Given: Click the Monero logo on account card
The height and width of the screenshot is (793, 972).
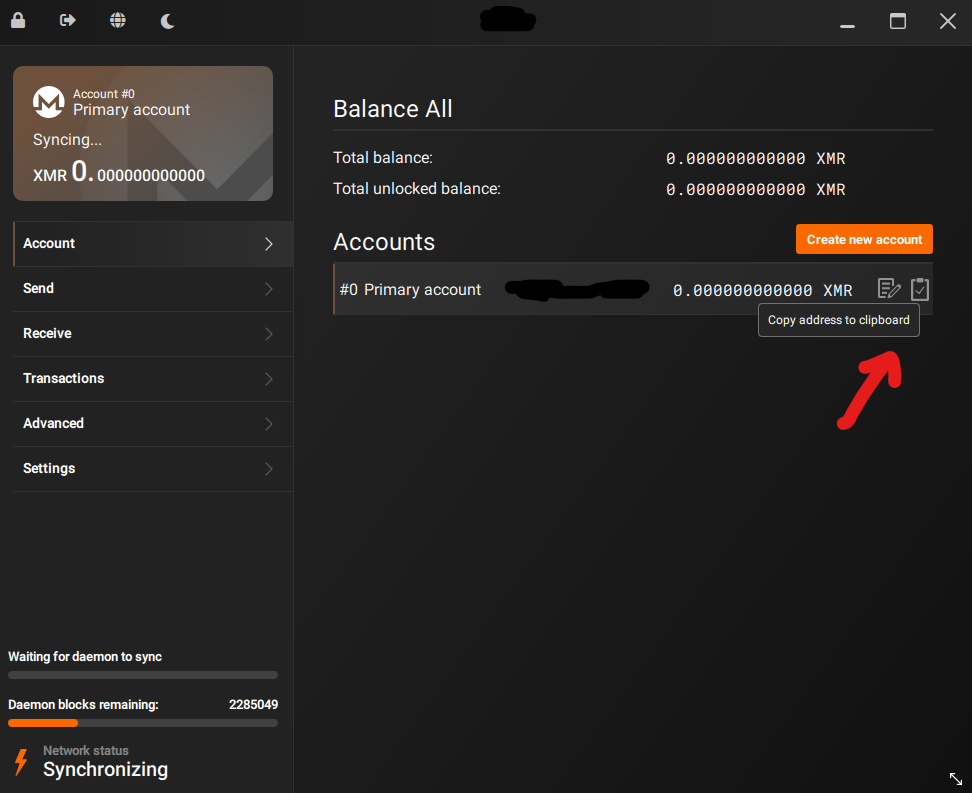Looking at the screenshot, I should click(x=49, y=102).
